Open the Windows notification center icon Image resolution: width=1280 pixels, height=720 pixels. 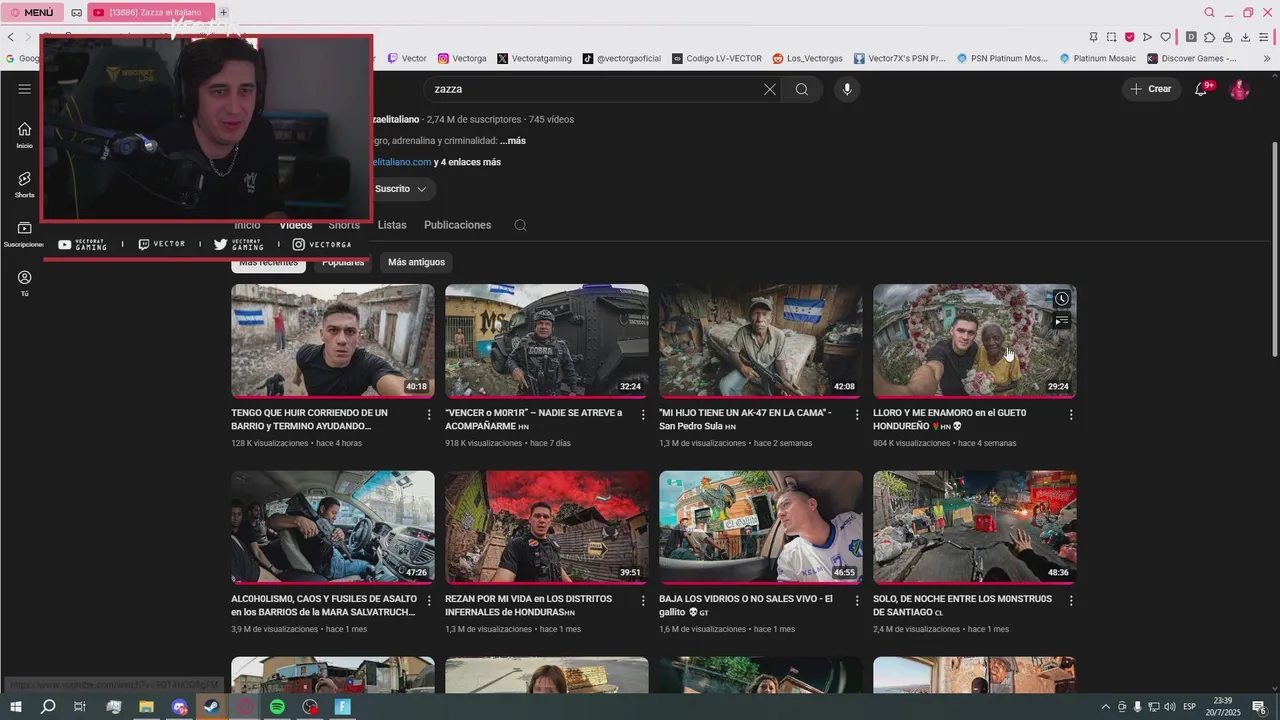[1259, 706]
